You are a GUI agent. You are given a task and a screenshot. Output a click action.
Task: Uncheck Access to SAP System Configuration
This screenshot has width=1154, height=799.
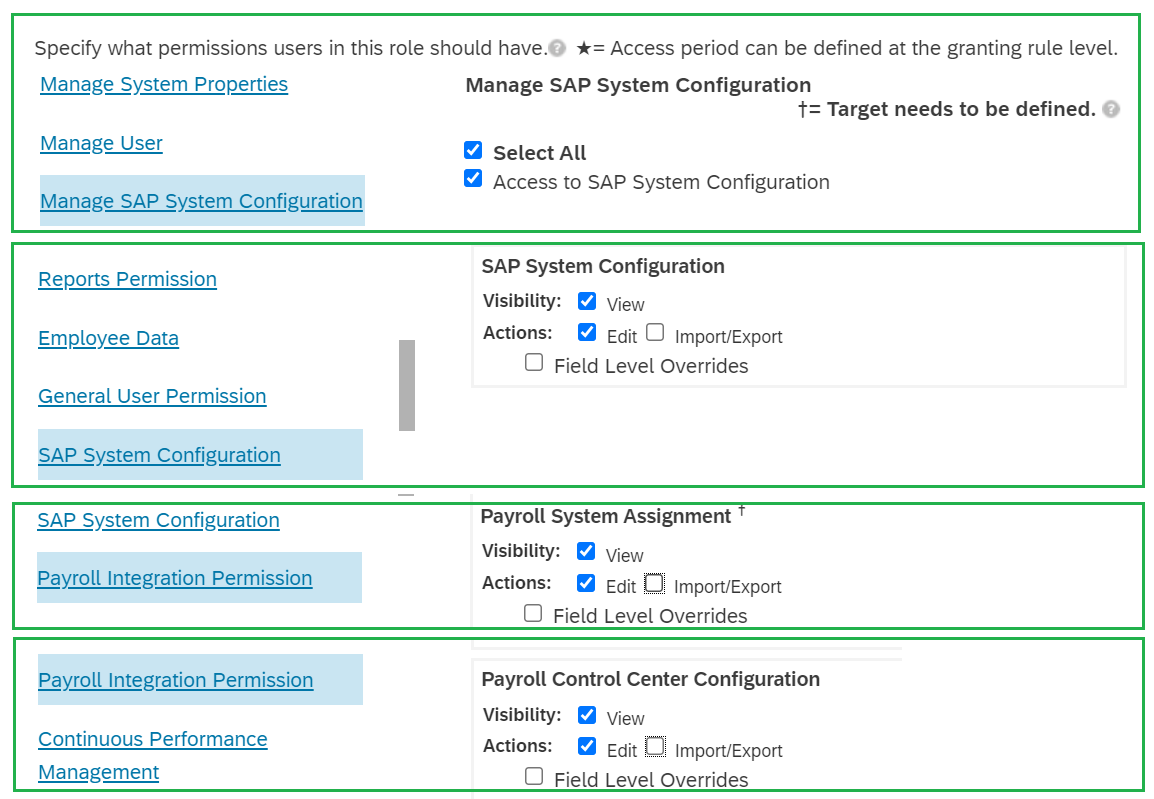pos(473,179)
